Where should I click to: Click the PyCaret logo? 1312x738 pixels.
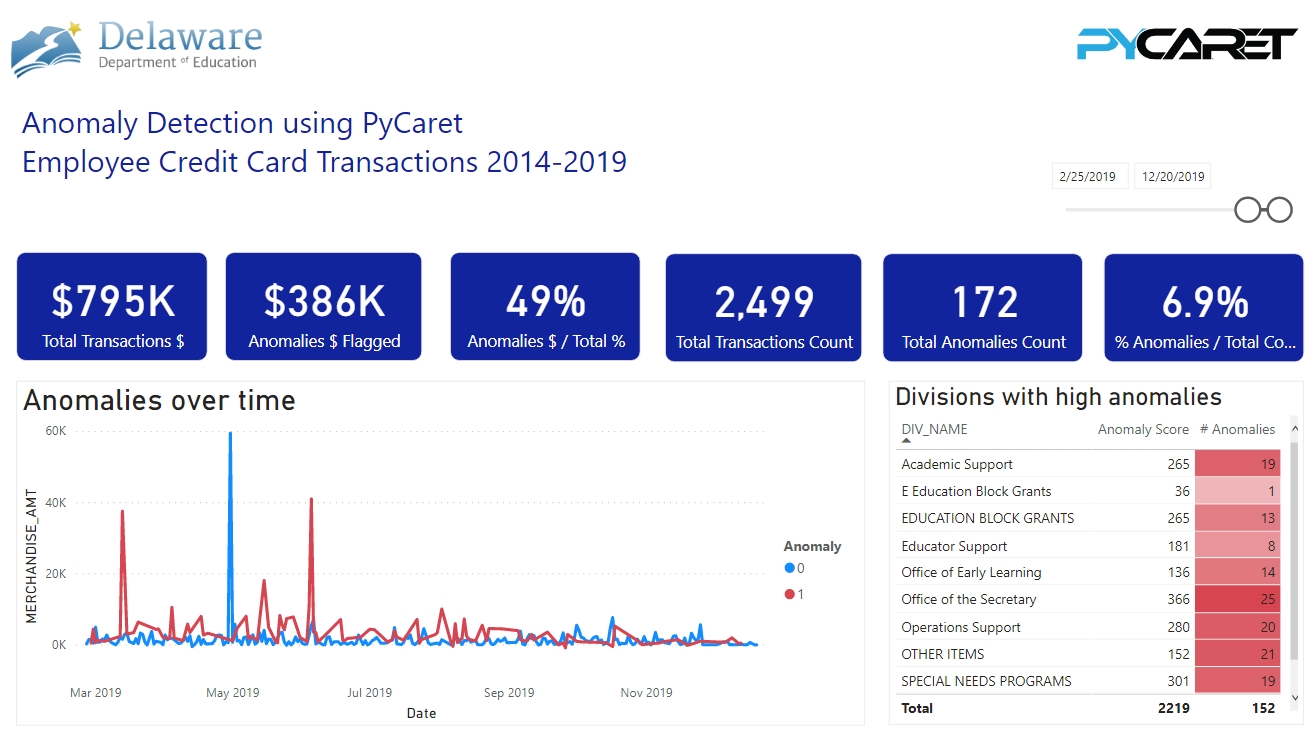click(1186, 44)
